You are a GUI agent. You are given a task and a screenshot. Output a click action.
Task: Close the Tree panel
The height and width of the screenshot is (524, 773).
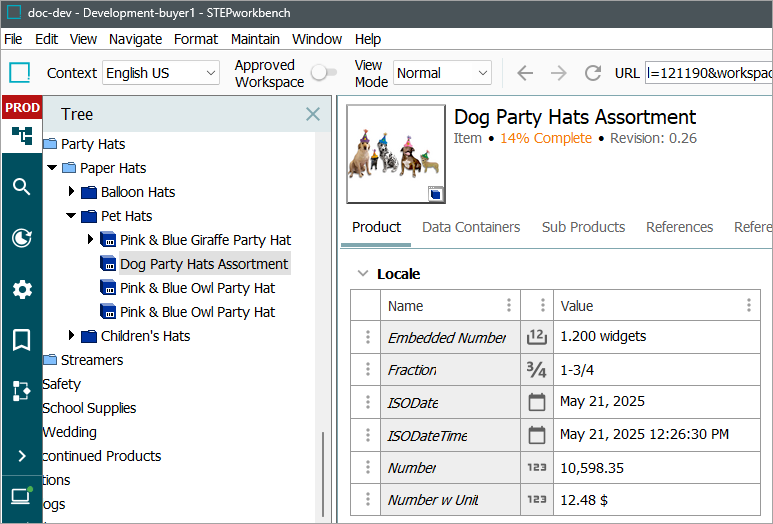pyautogui.click(x=313, y=114)
